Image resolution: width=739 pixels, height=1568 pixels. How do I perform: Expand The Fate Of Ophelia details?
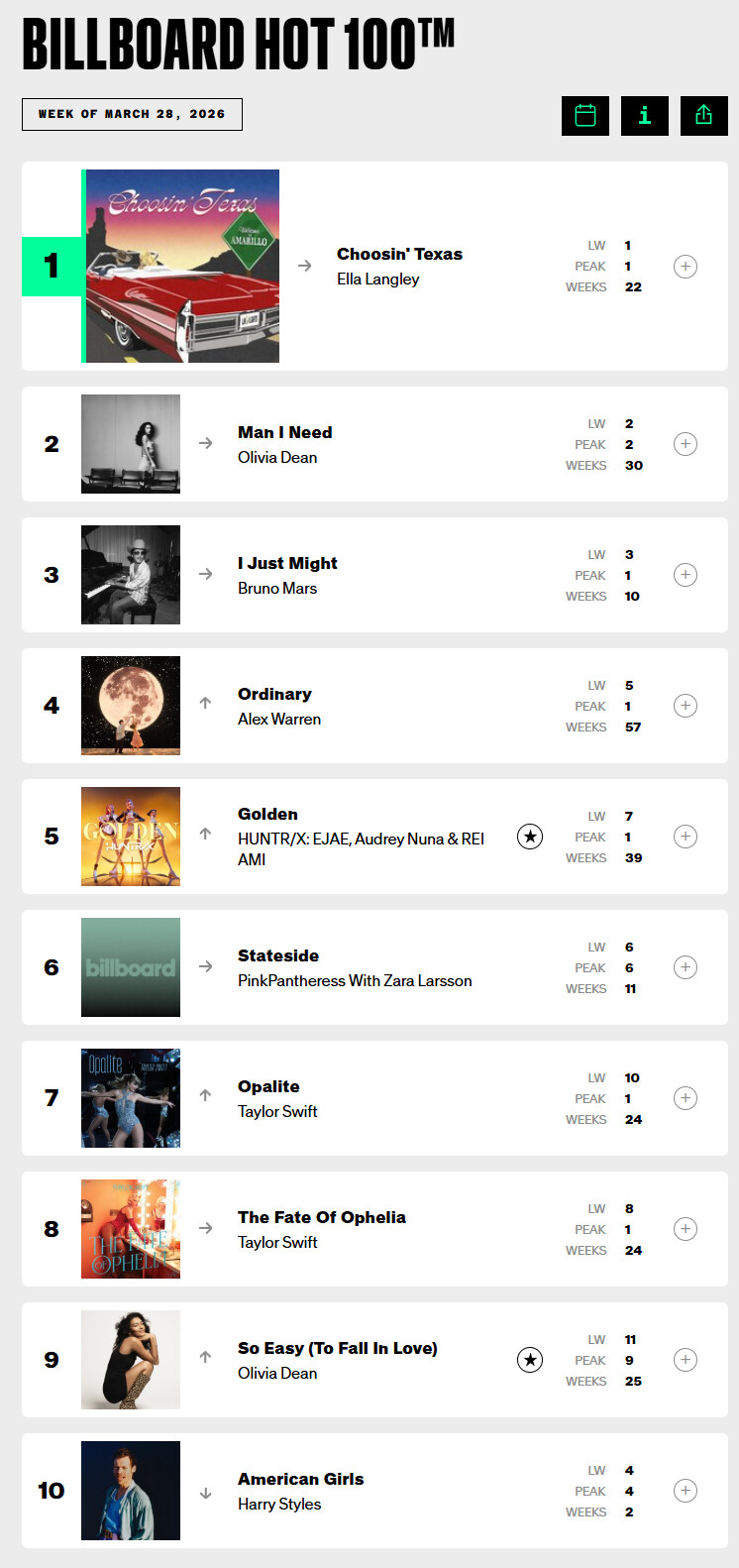686,1229
